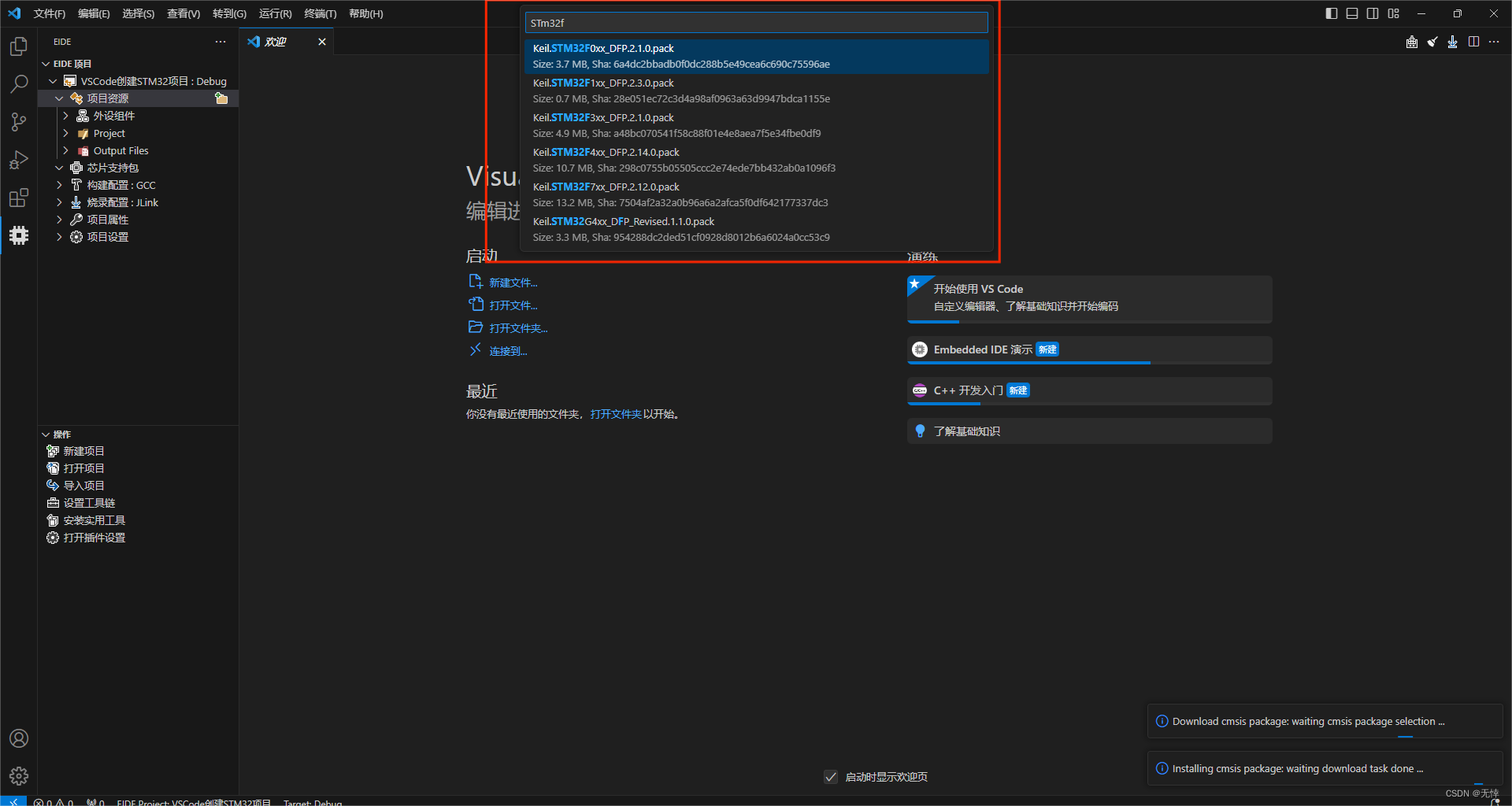Expand the Output Files folder
This screenshot has height=806, width=1512.
[65, 150]
